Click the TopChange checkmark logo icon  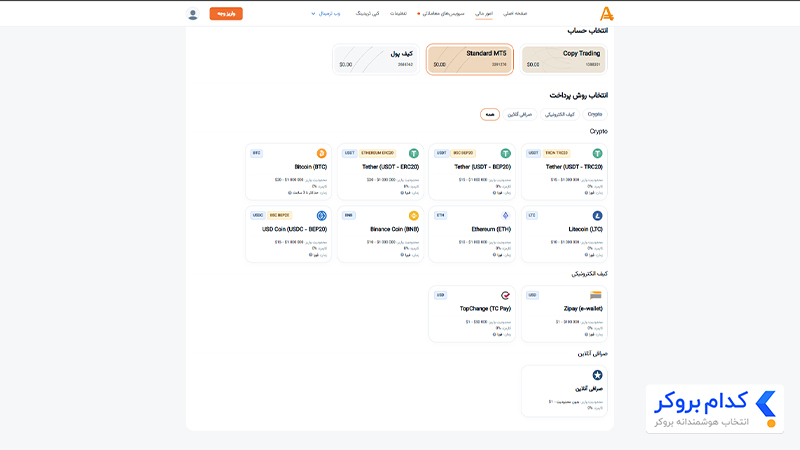(x=505, y=295)
